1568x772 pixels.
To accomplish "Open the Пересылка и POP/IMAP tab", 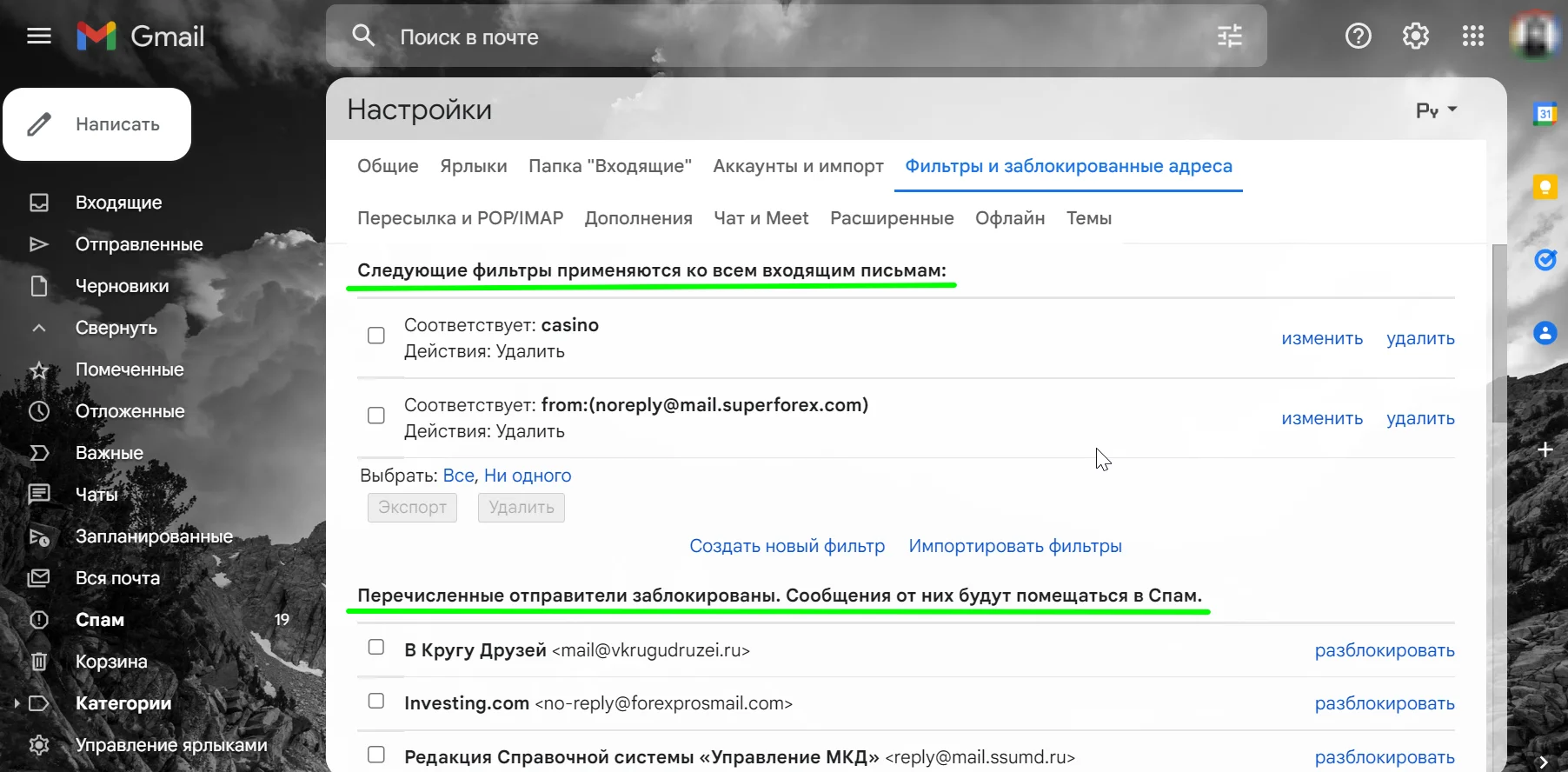I will [x=460, y=218].
